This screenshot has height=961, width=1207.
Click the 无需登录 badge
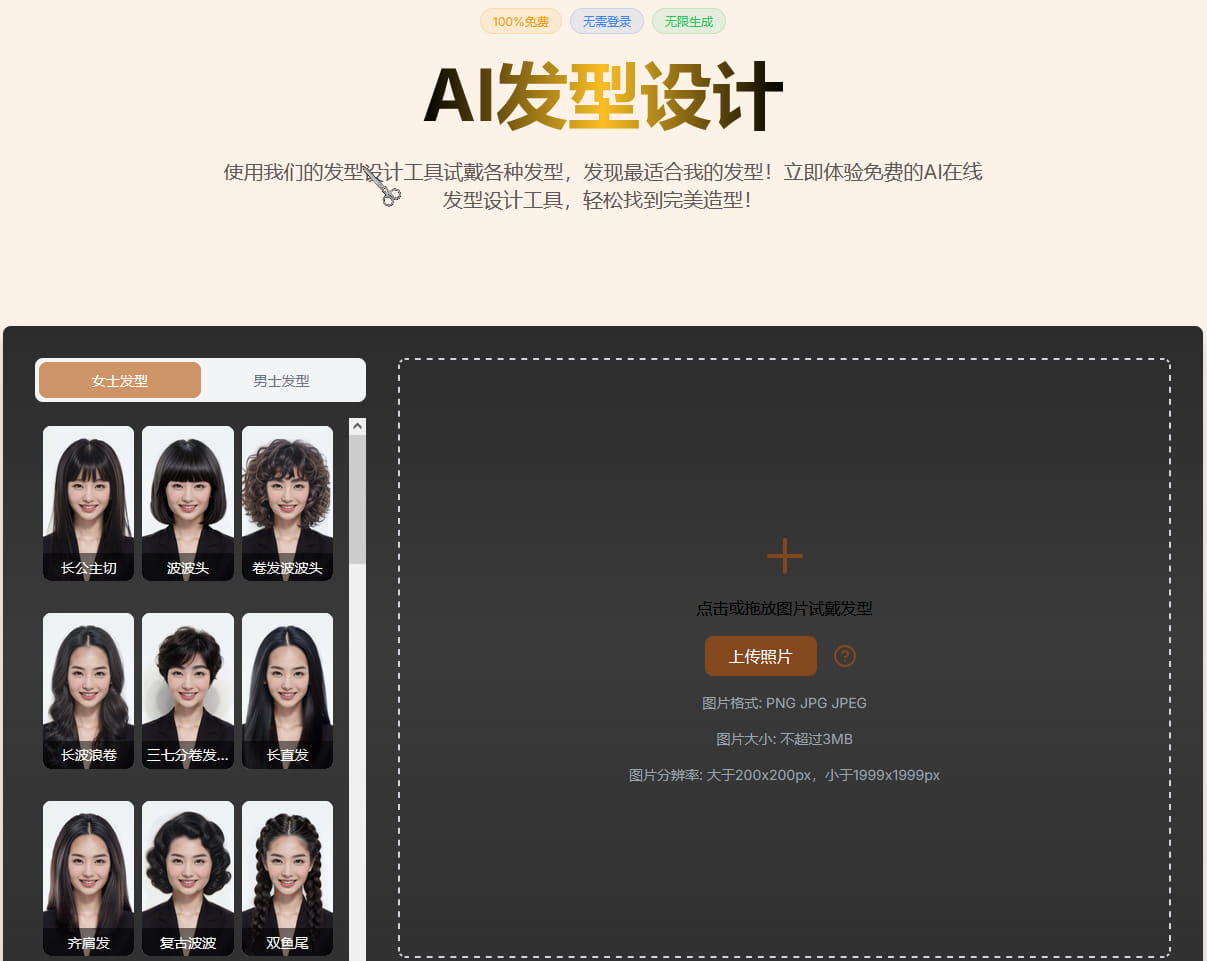(x=607, y=21)
